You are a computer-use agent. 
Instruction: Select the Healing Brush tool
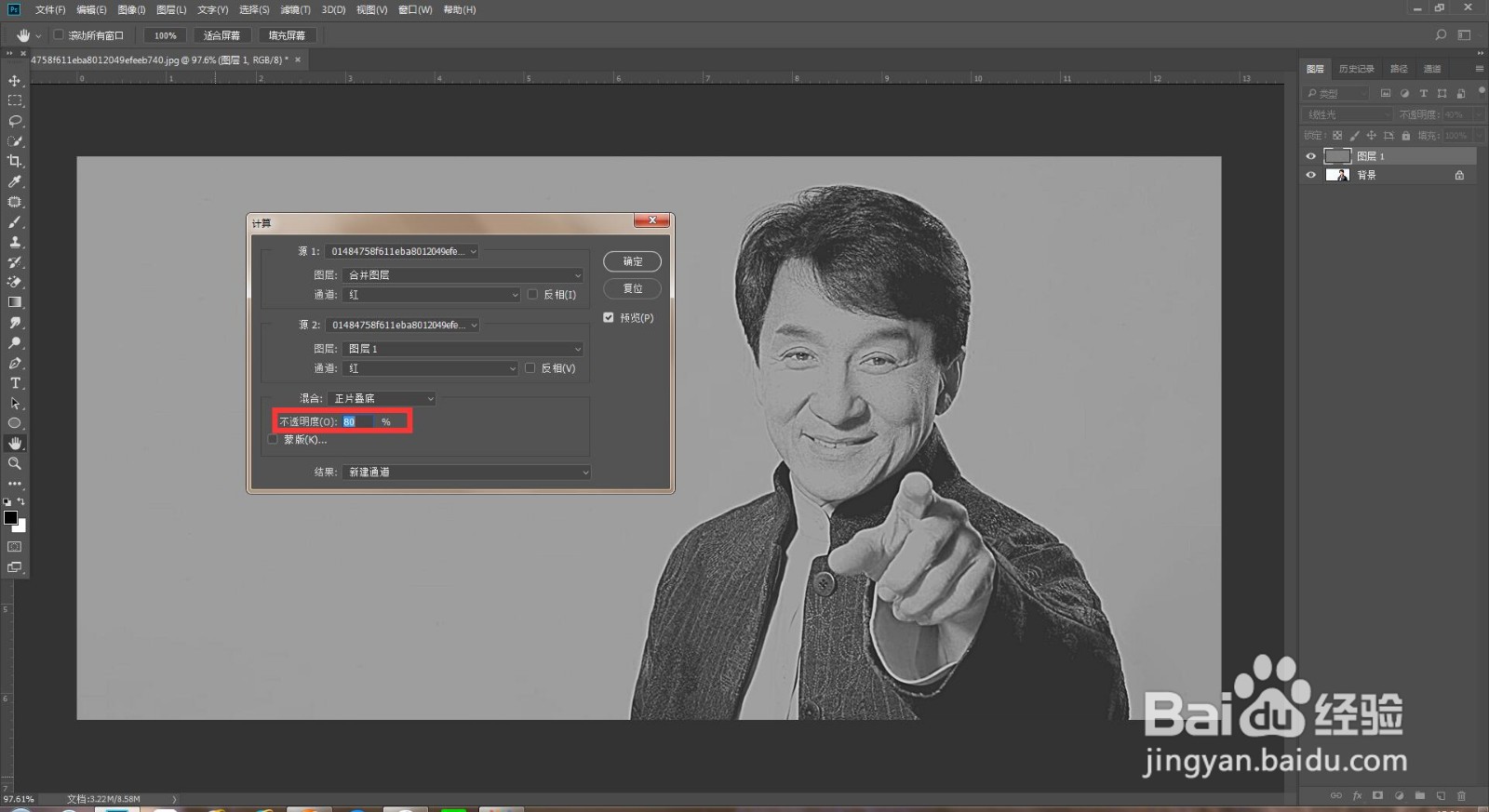click(15, 202)
